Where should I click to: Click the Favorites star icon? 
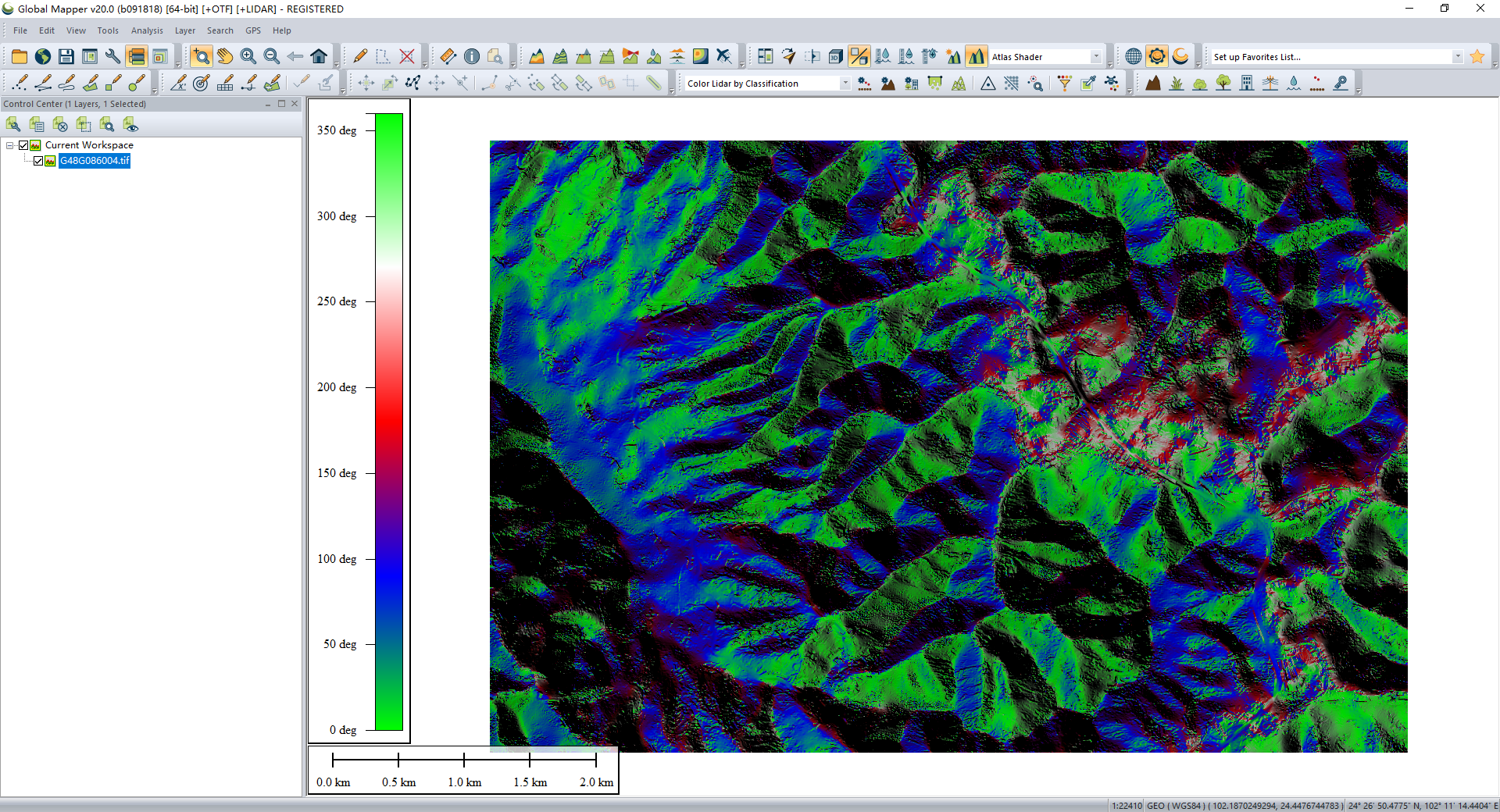click(1477, 56)
